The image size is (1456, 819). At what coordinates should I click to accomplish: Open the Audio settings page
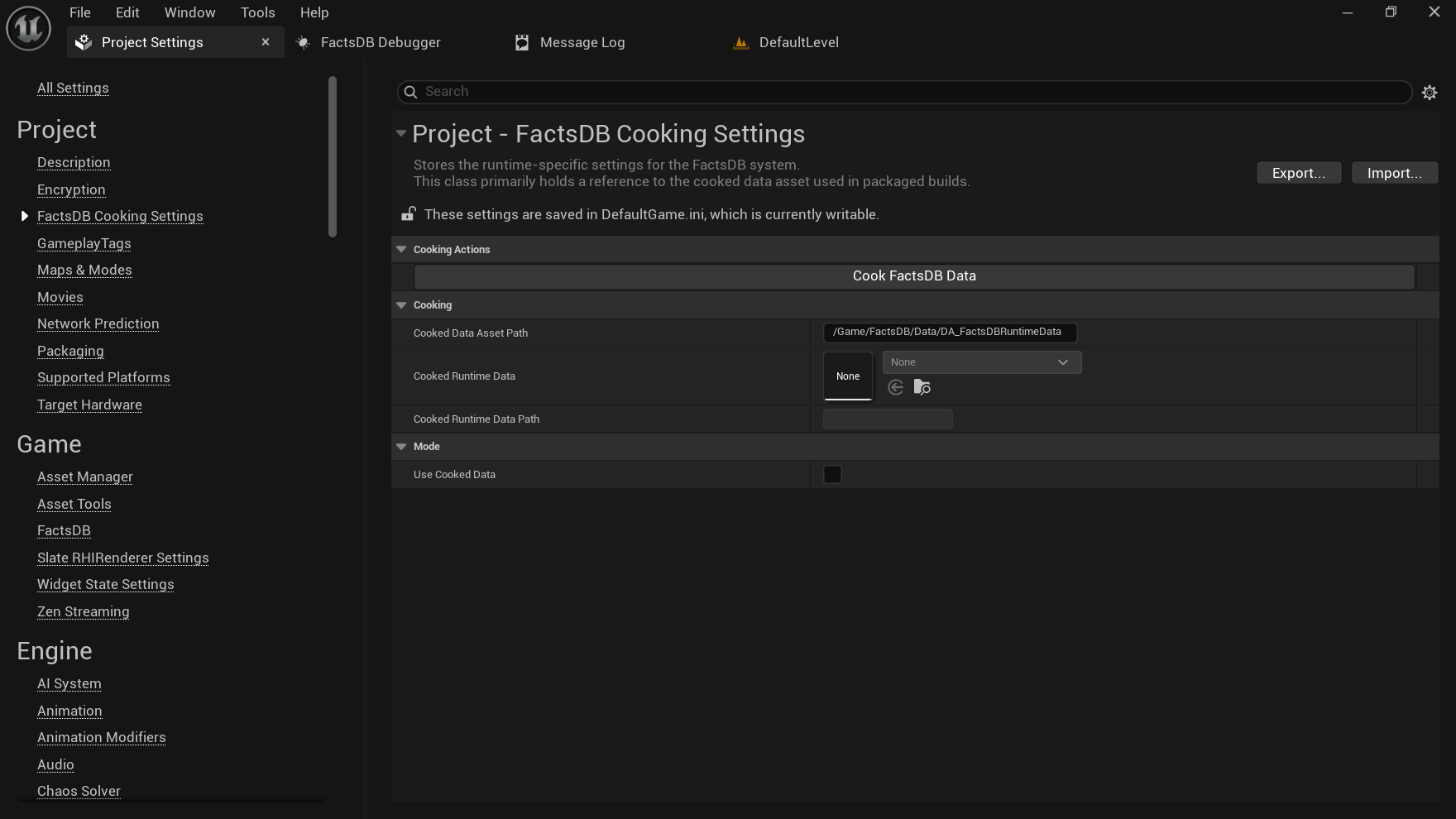tap(55, 765)
